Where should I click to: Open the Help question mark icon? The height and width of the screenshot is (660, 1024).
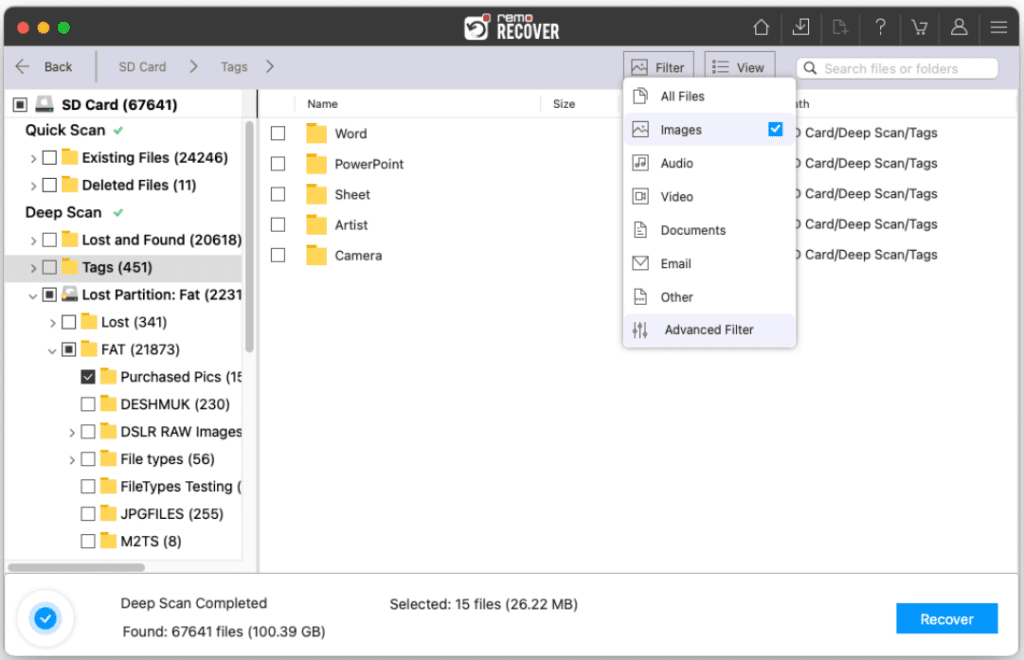(880, 27)
